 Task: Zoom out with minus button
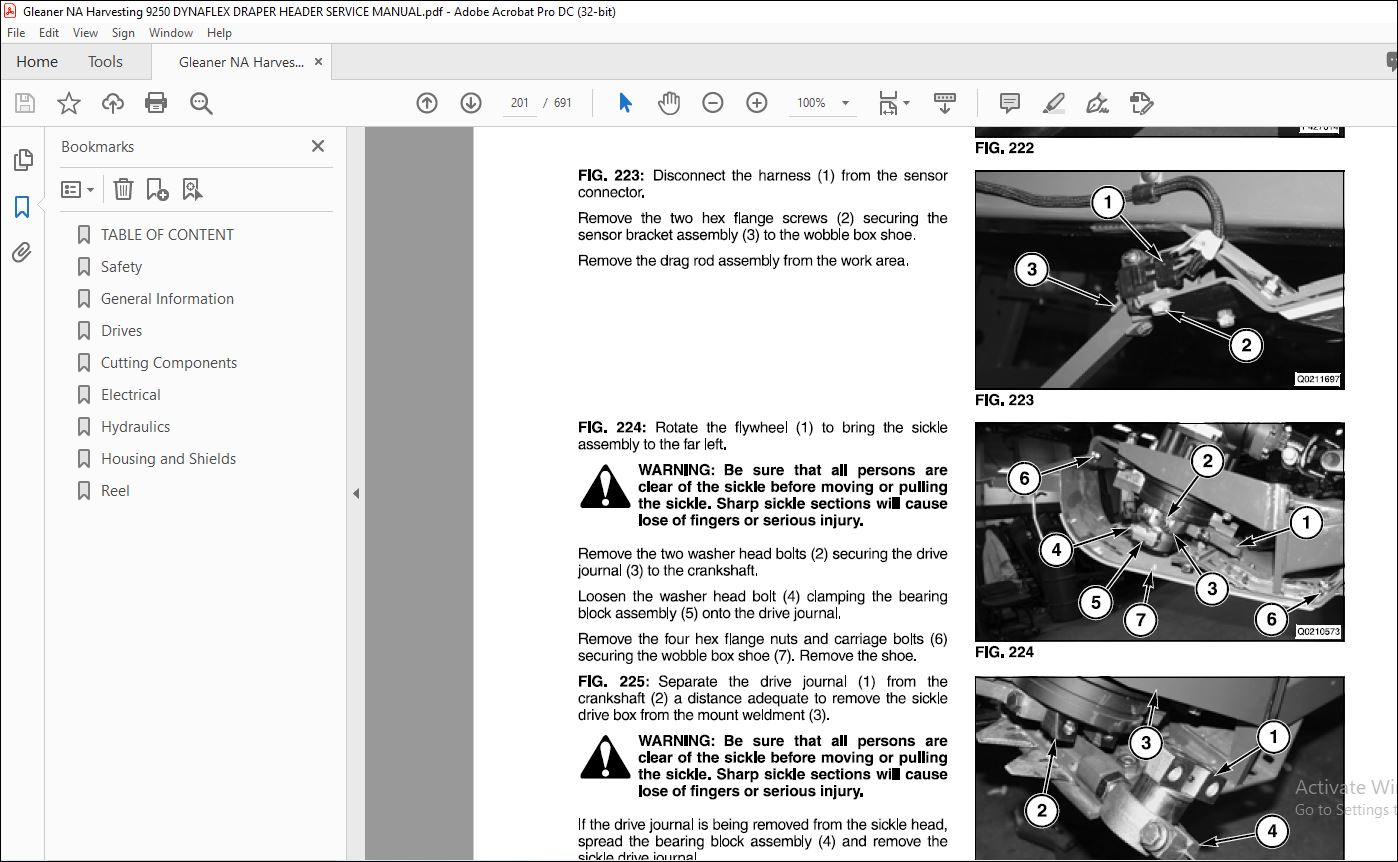pos(713,103)
